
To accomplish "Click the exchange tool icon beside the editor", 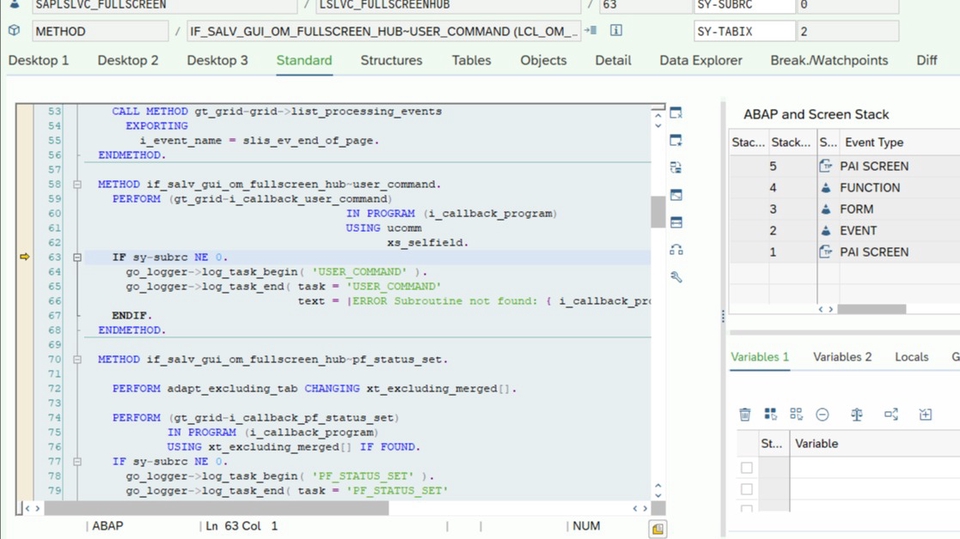I will 676,167.
